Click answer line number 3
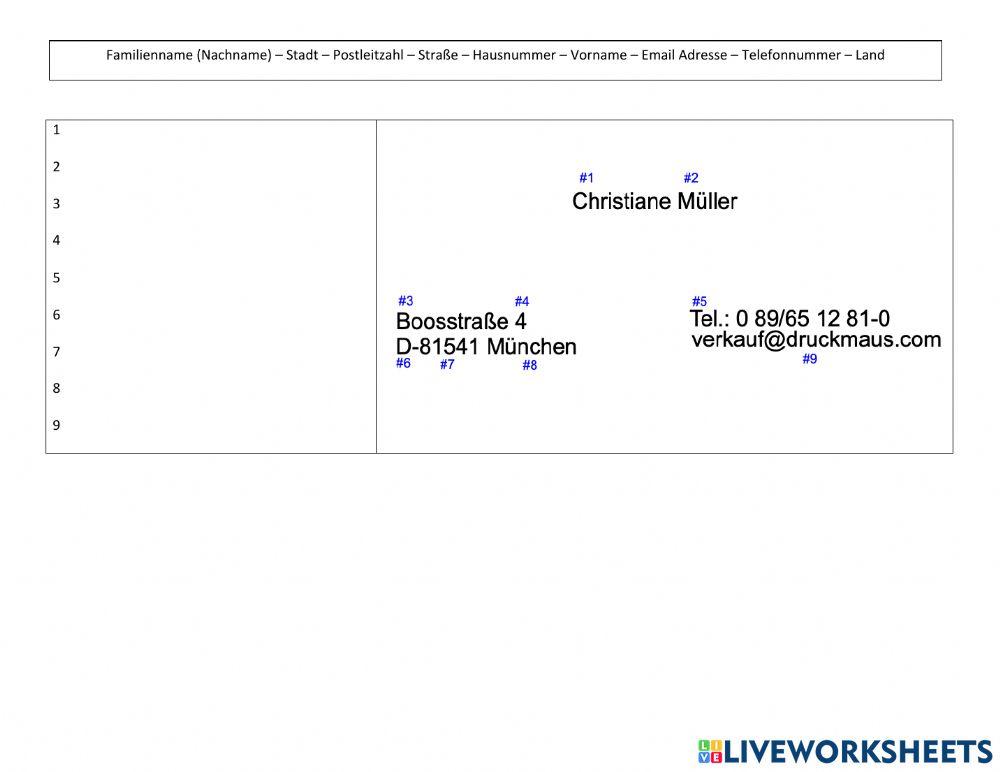This screenshot has width=1000, height=772. (210, 204)
